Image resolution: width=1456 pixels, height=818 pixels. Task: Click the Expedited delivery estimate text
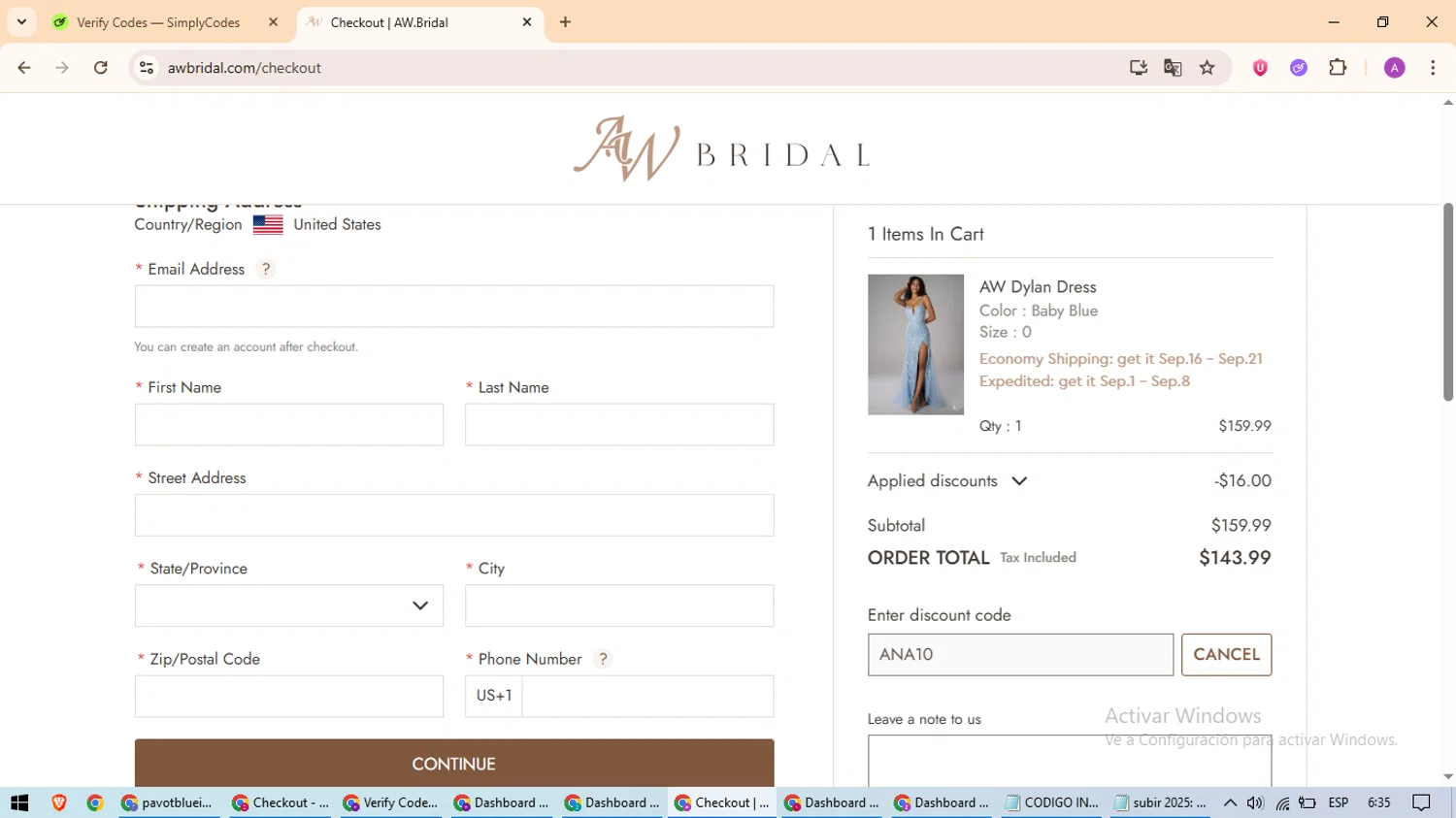pos(1084,381)
